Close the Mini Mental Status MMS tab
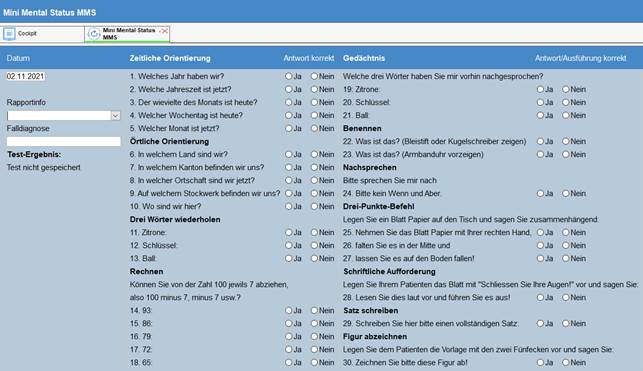This screenshot has width=643, height=371. (x=164, y=31)
